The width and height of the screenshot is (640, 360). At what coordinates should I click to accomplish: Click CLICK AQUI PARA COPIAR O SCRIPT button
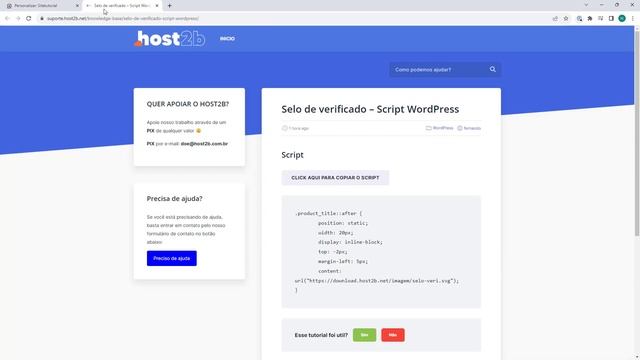pos(335,178)
